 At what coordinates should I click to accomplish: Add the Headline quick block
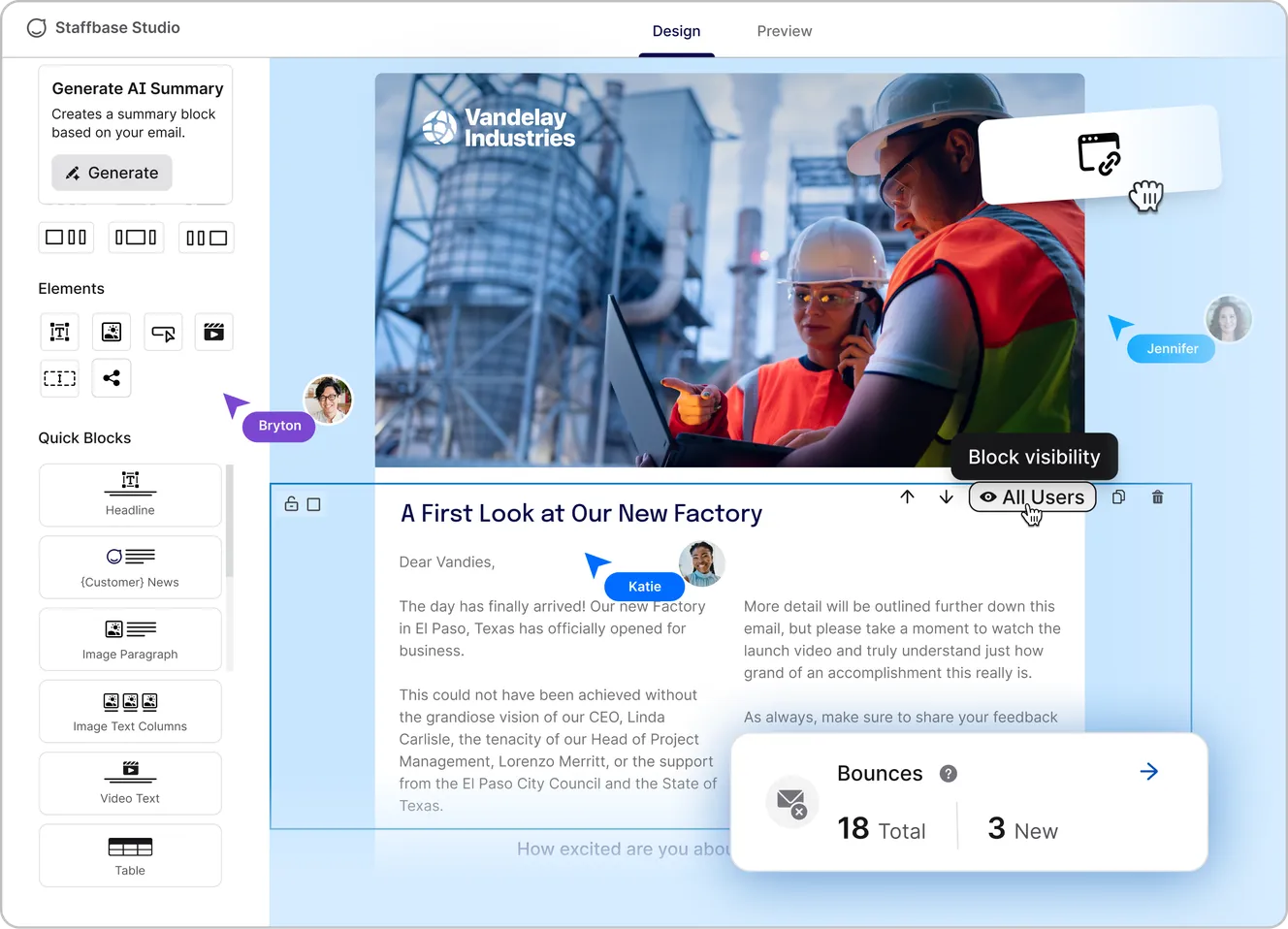(x=130, y=495)
